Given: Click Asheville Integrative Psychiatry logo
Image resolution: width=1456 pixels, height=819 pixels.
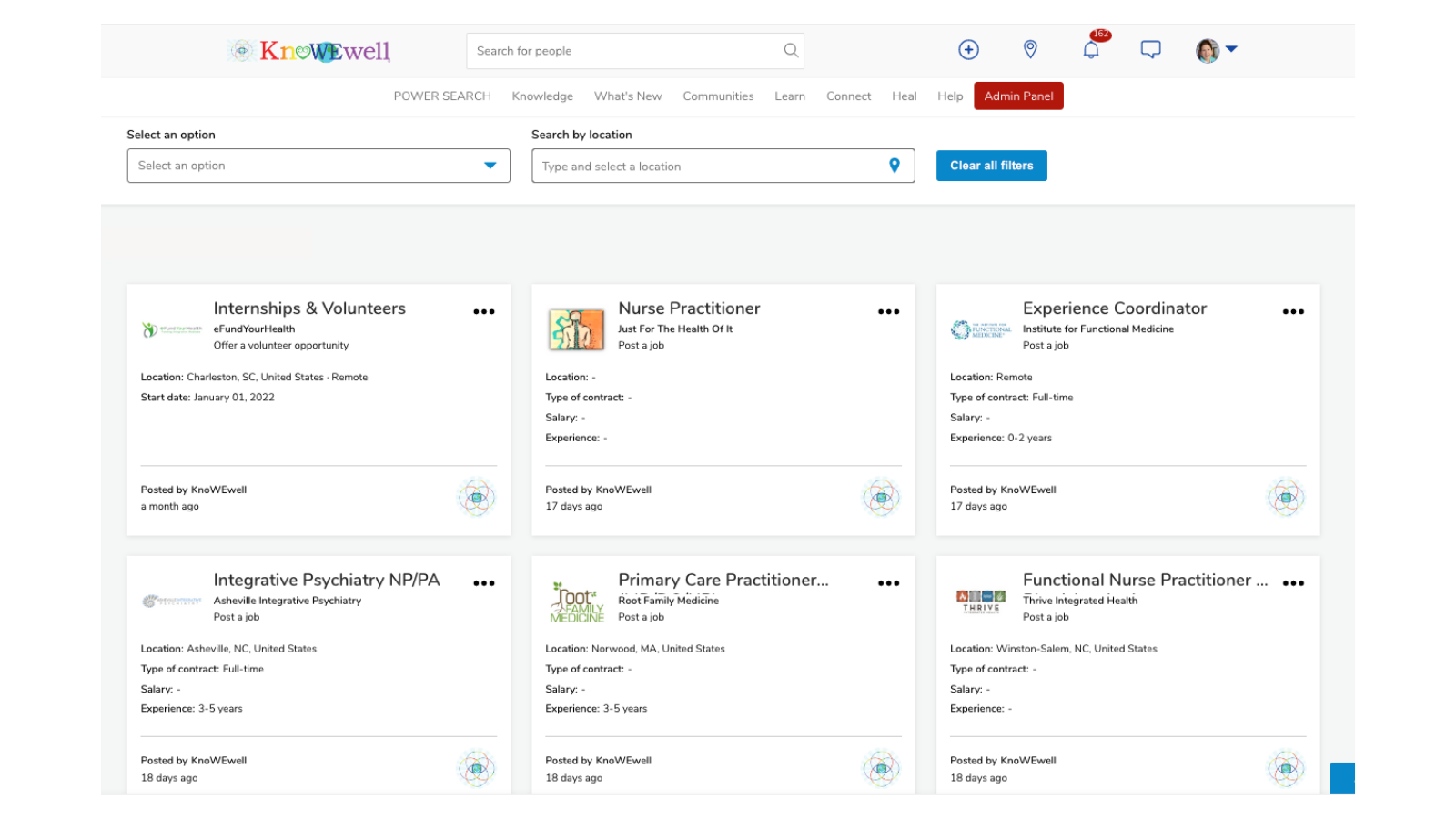Looking at the screenshot, I should coord(172,601).
